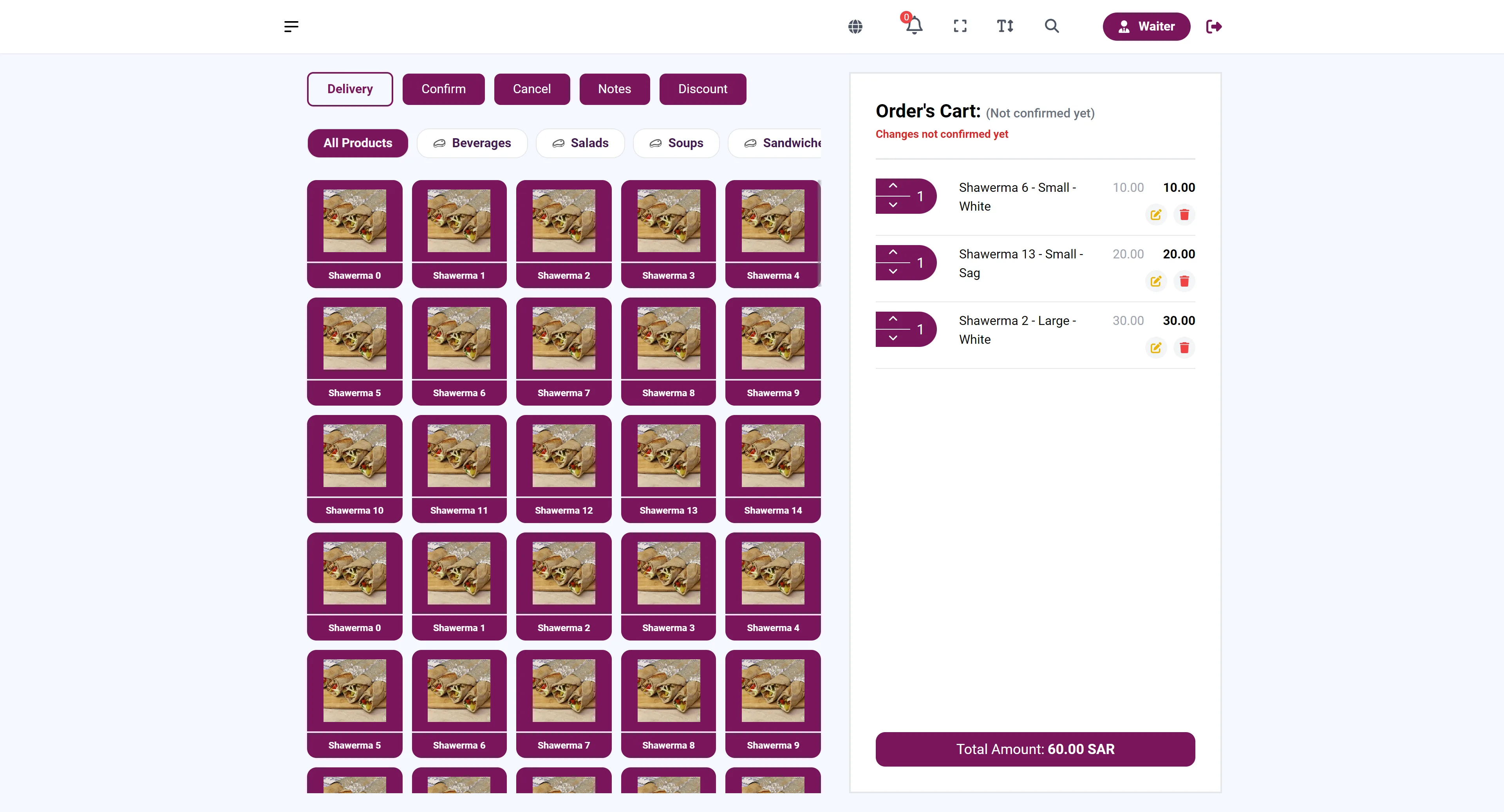Decrease quantity of Shawerma 13 Small Sag
1504x812 pixels.
click(x=893, y=271)
